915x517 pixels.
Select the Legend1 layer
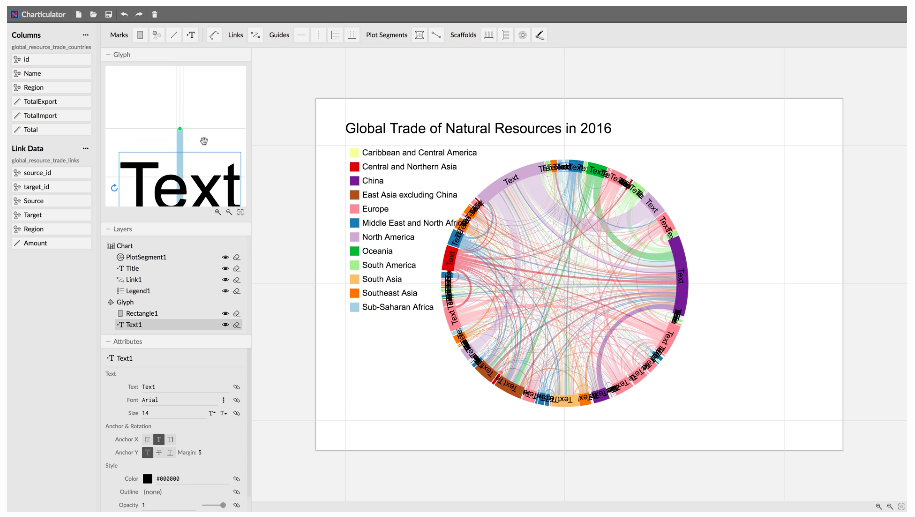coord(138,291)
